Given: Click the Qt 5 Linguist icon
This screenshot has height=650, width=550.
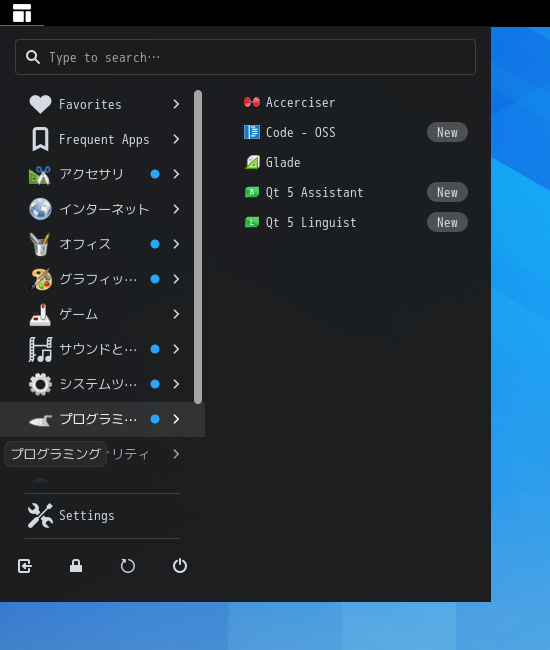Looking at the screenshot, I should point(252,223).
